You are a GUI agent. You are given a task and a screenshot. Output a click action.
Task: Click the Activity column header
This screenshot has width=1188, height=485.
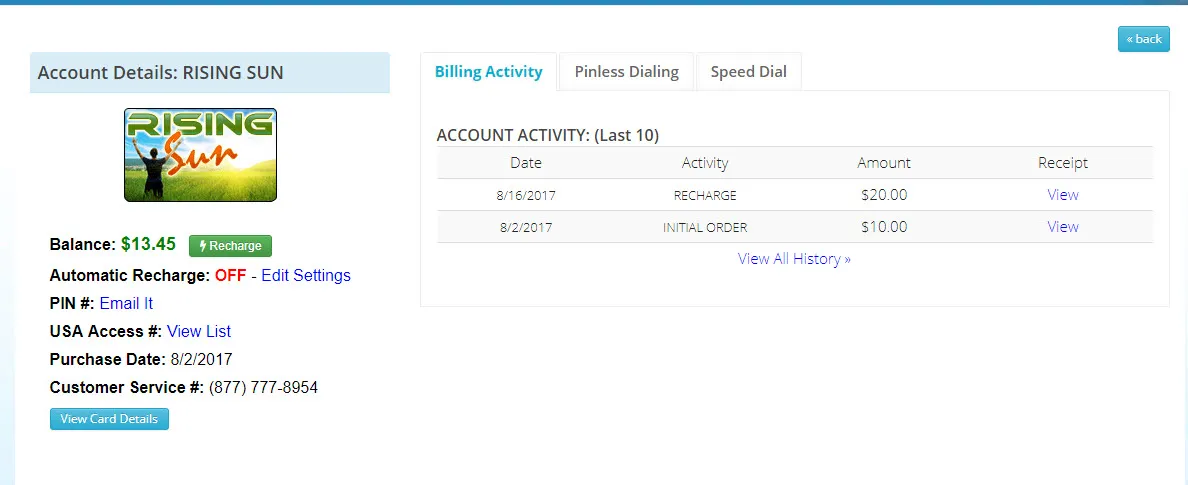coord(705,163)
